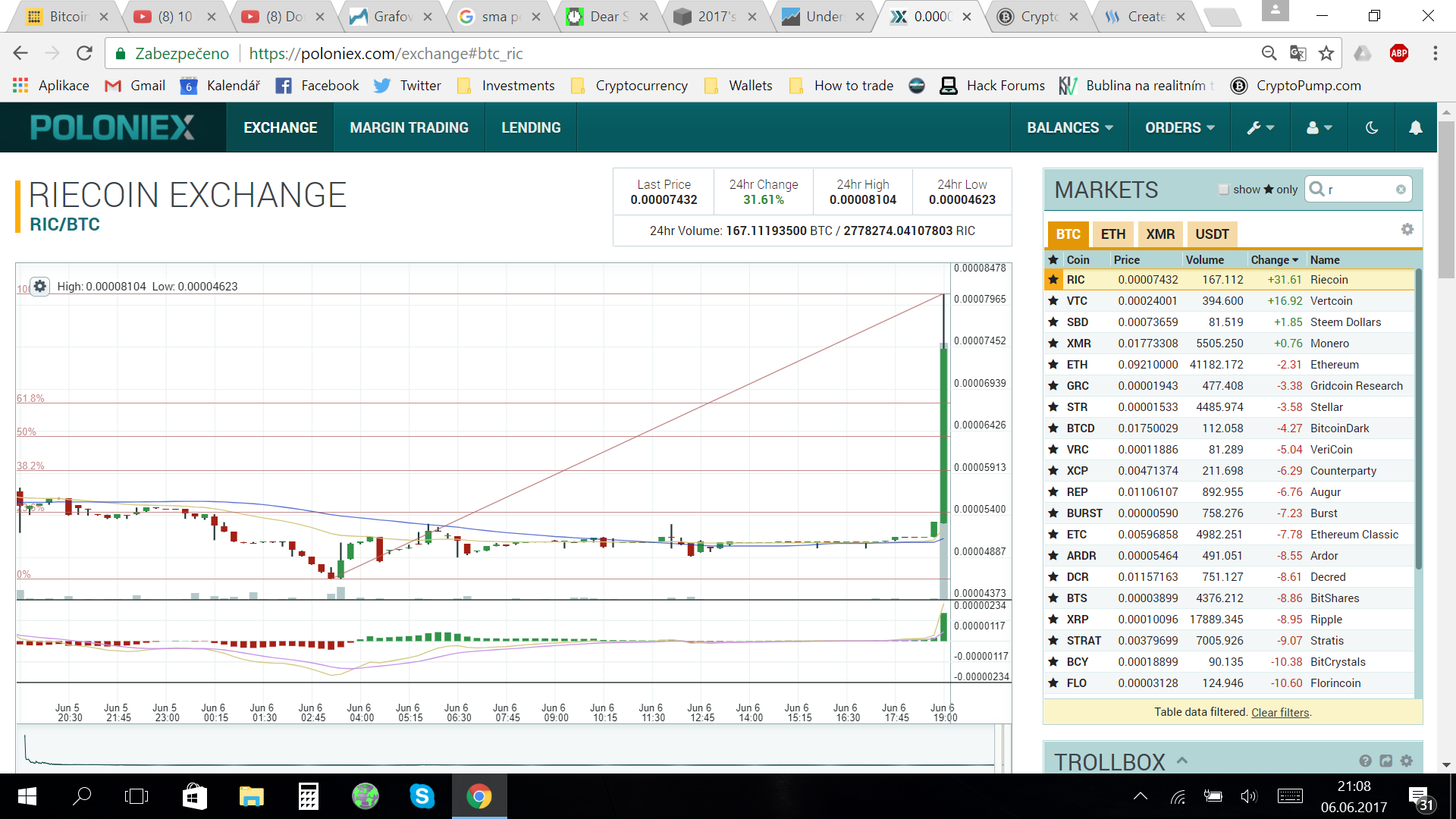
Task: Select the ETH markets tab
Action: [x=1113, y=234]
